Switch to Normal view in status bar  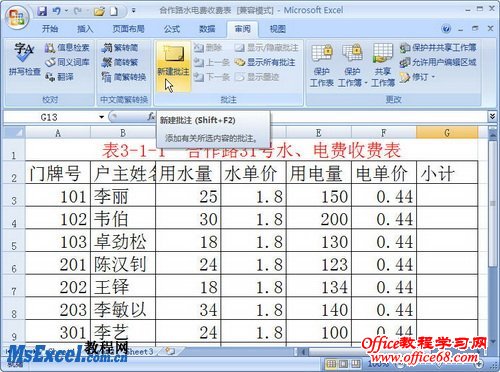331,363
